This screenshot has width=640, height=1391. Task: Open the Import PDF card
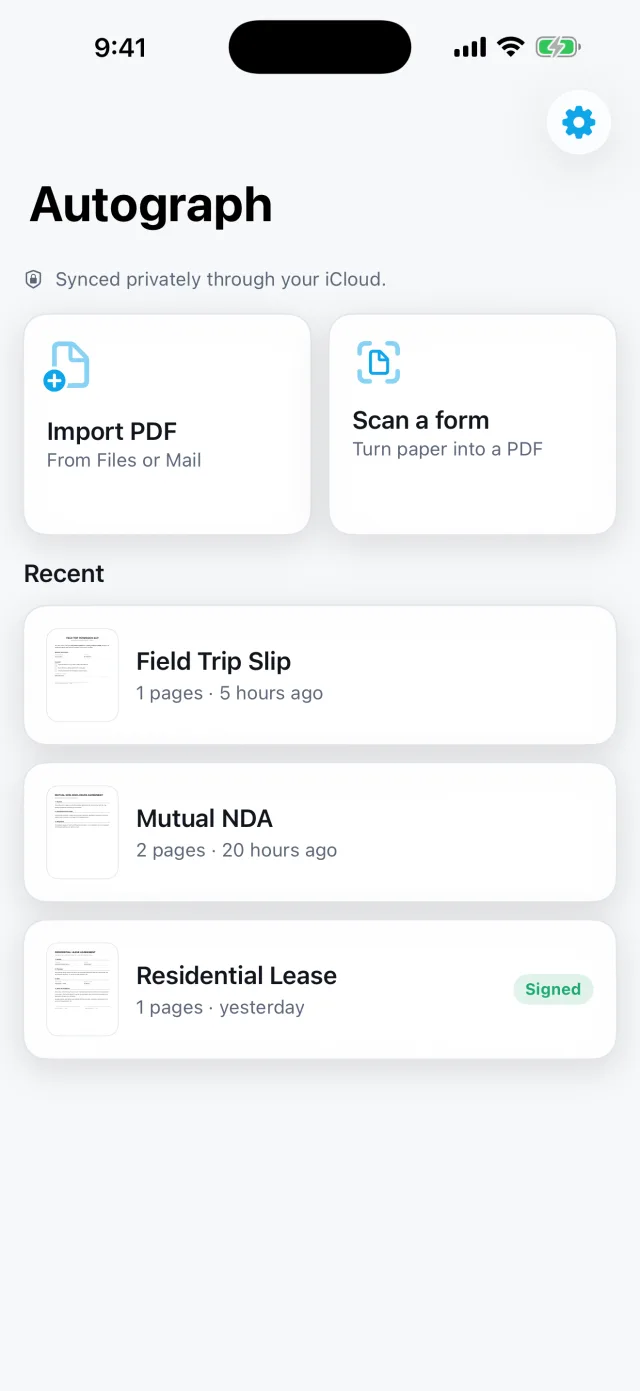coord(167,424)
